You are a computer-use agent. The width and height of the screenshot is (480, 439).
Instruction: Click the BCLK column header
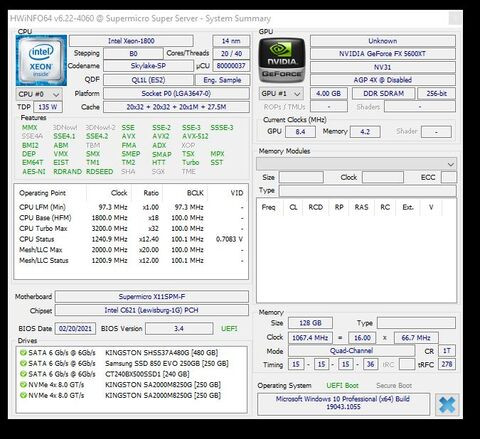tap(195, 193)
